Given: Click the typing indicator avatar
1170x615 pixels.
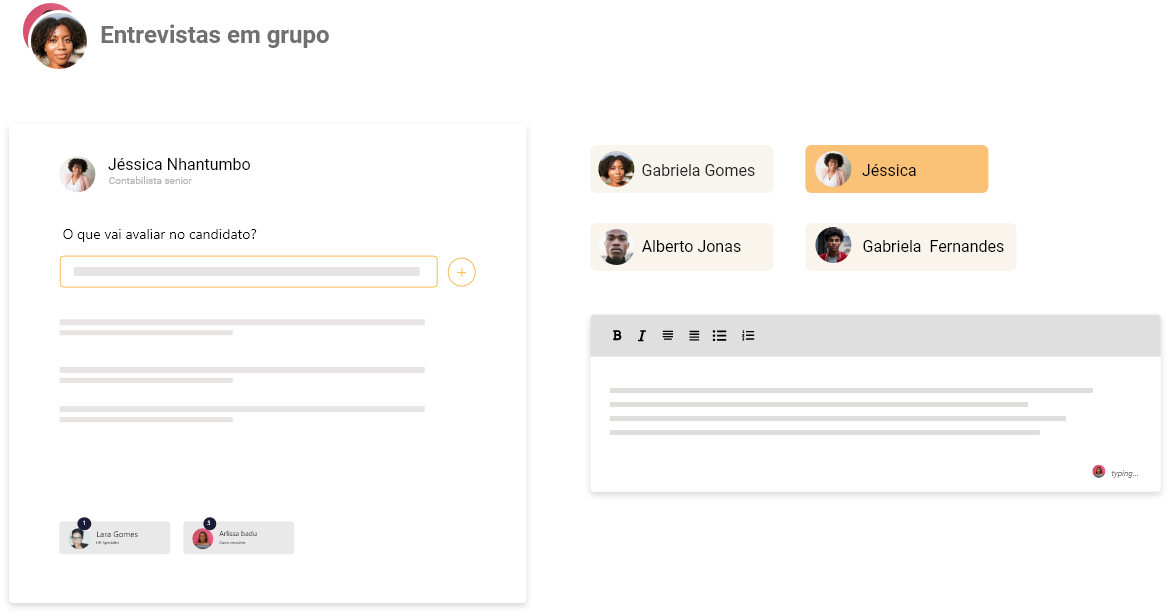Looking at the screenshot, I should click(1098, 472).
